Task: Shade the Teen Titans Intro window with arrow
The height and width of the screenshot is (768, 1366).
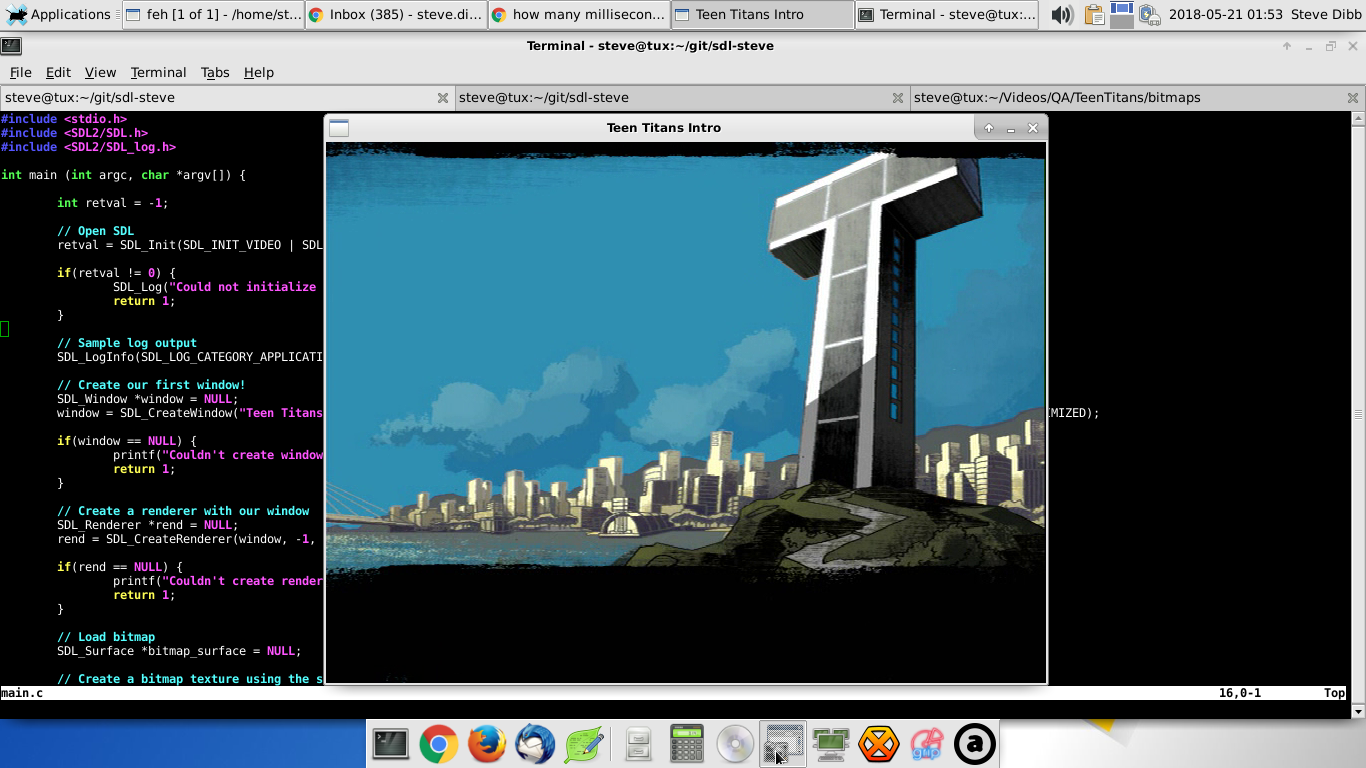Action: [989, 128]
